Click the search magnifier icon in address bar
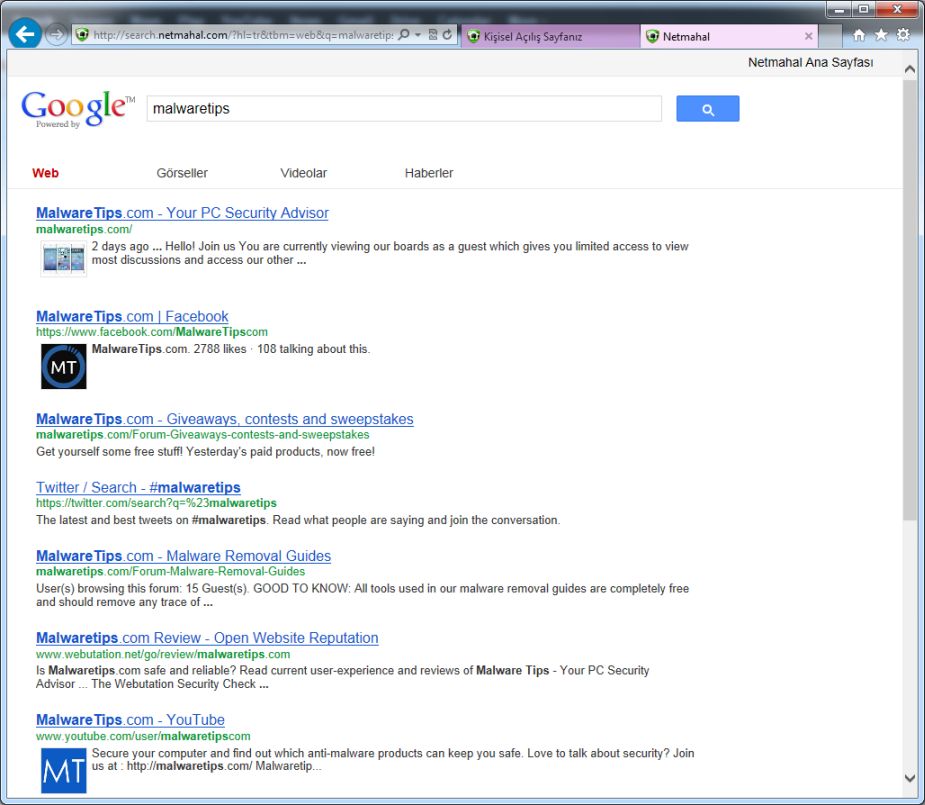Viewport: 925px width, 805px height. point(404,35)
